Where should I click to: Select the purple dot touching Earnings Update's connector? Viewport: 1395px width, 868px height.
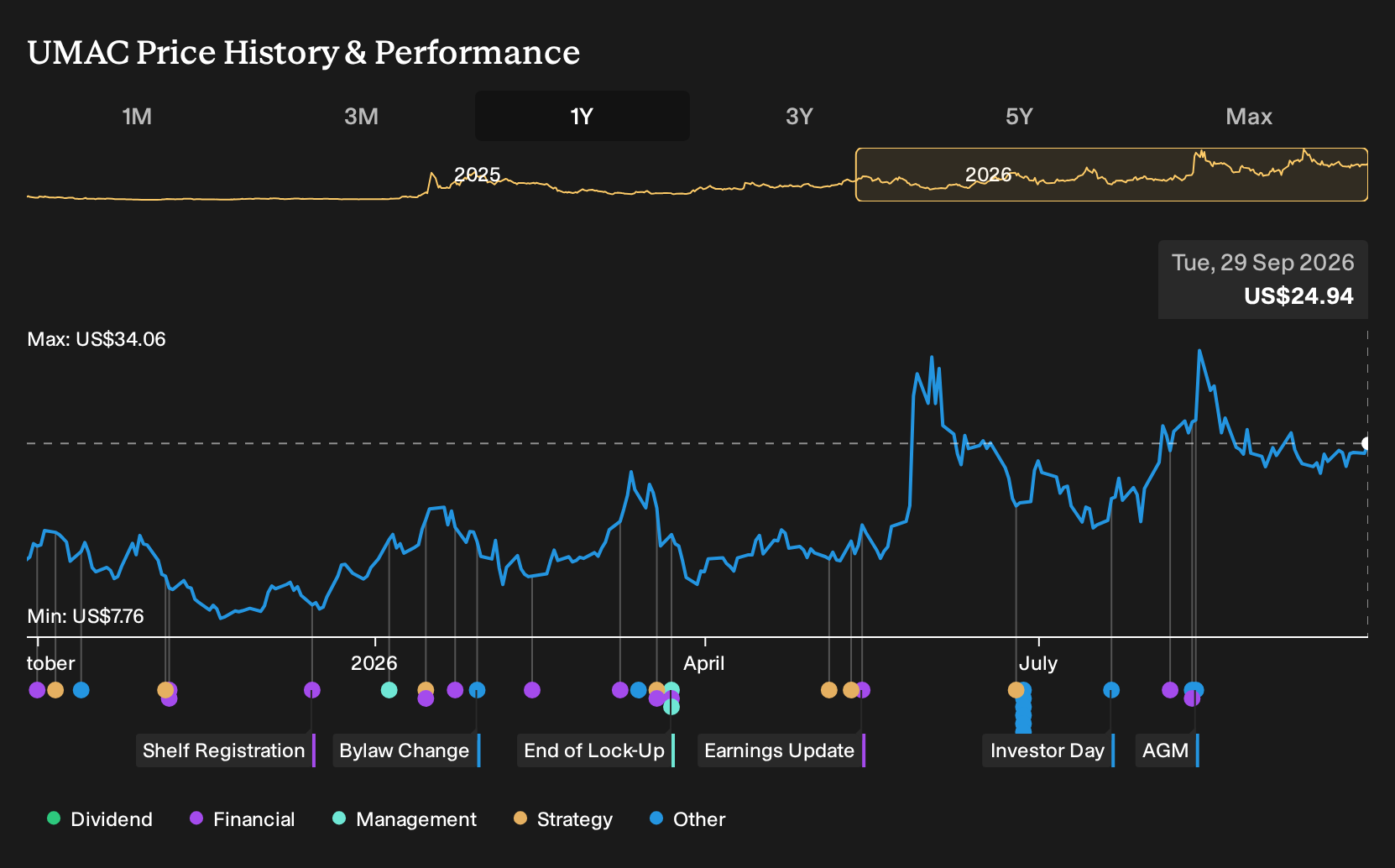pyautogui.click(x=863, y=690)
